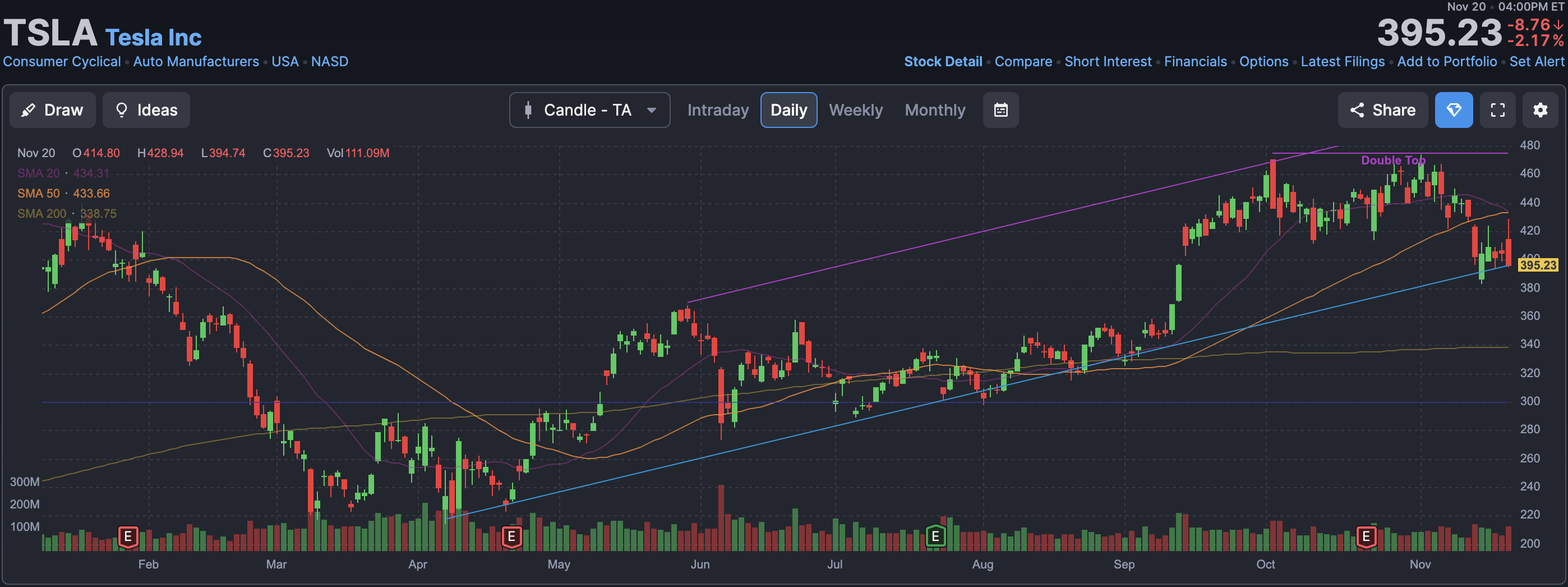Screen dimensions: 1568x587
Task: Open the calendar date range picker
Action: [x=1000, y=110]
